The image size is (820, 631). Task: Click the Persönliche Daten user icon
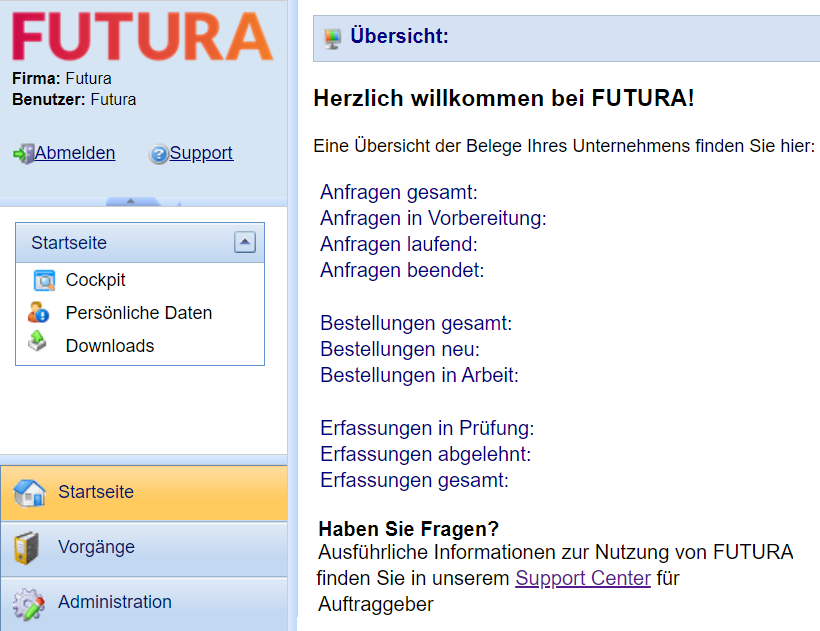pyautogui.click(x=39, y=312)
